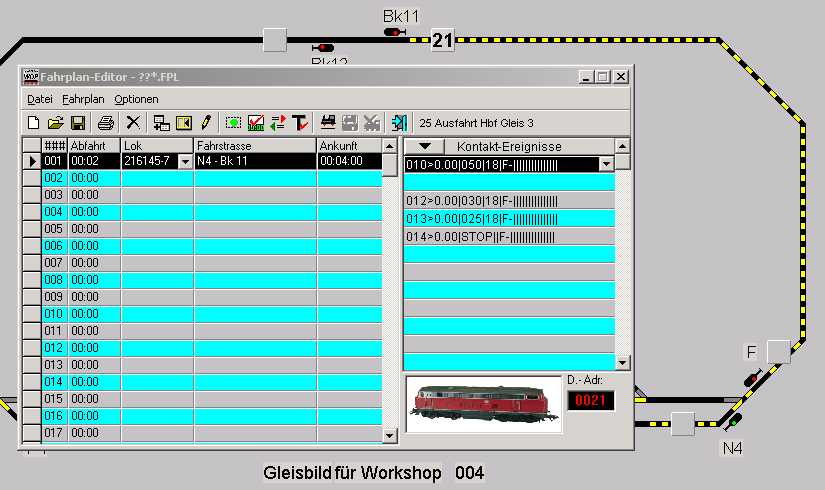Viewport: 825px width, 490px height.
Task: Select event row 012>0.00|030|18
Action: (x=509, y=201)
